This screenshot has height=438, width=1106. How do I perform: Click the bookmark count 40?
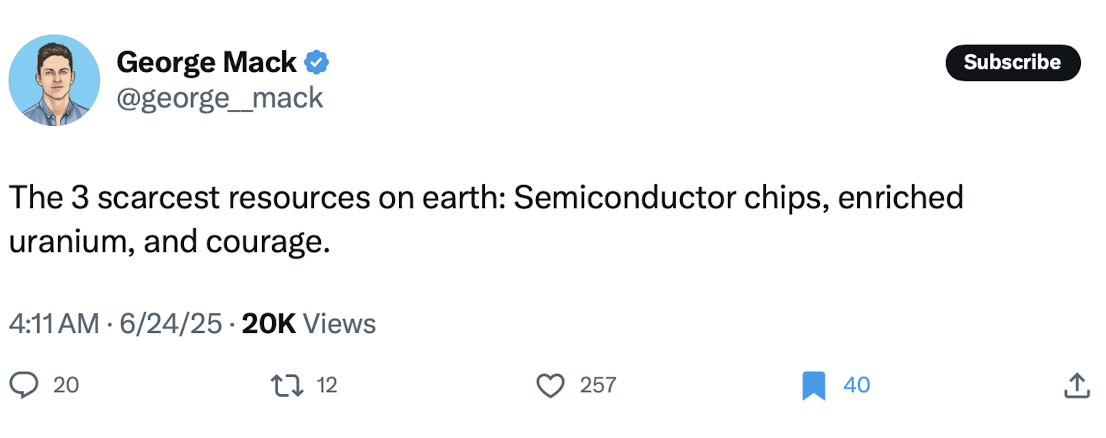[856, 385]
